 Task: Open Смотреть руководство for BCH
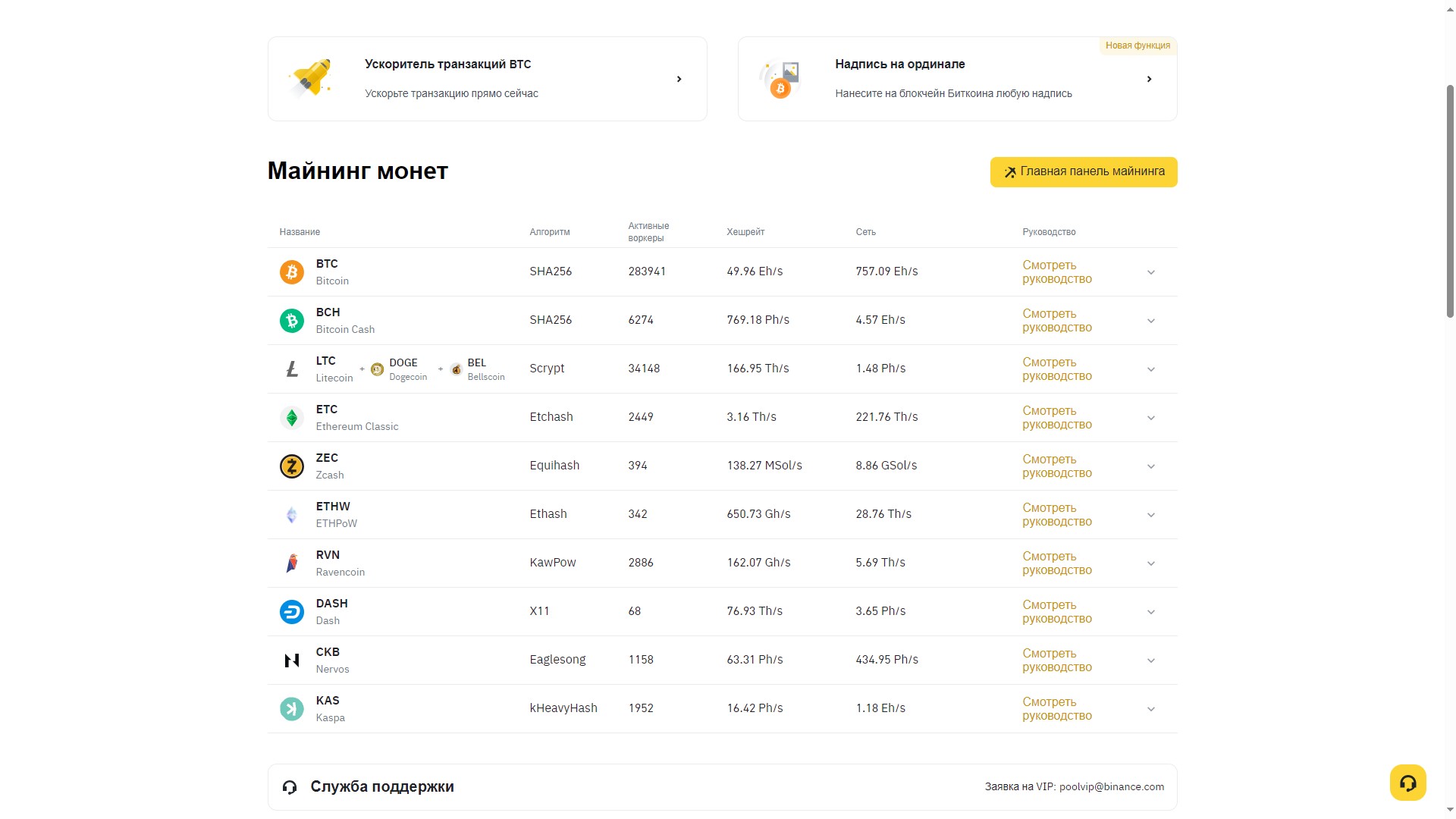[x=1057, y=321]
